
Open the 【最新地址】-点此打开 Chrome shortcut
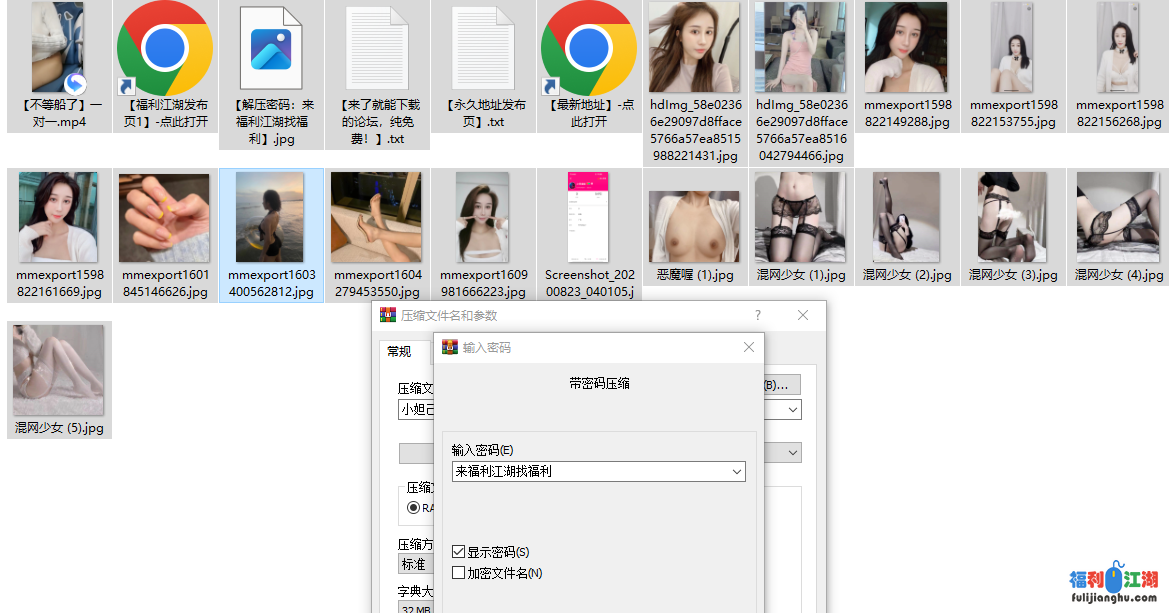(x=588, y=48)
